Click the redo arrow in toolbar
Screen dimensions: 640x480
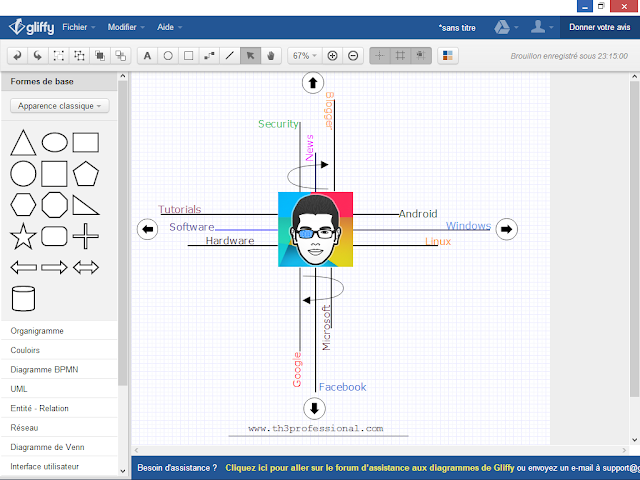point(38,56)
